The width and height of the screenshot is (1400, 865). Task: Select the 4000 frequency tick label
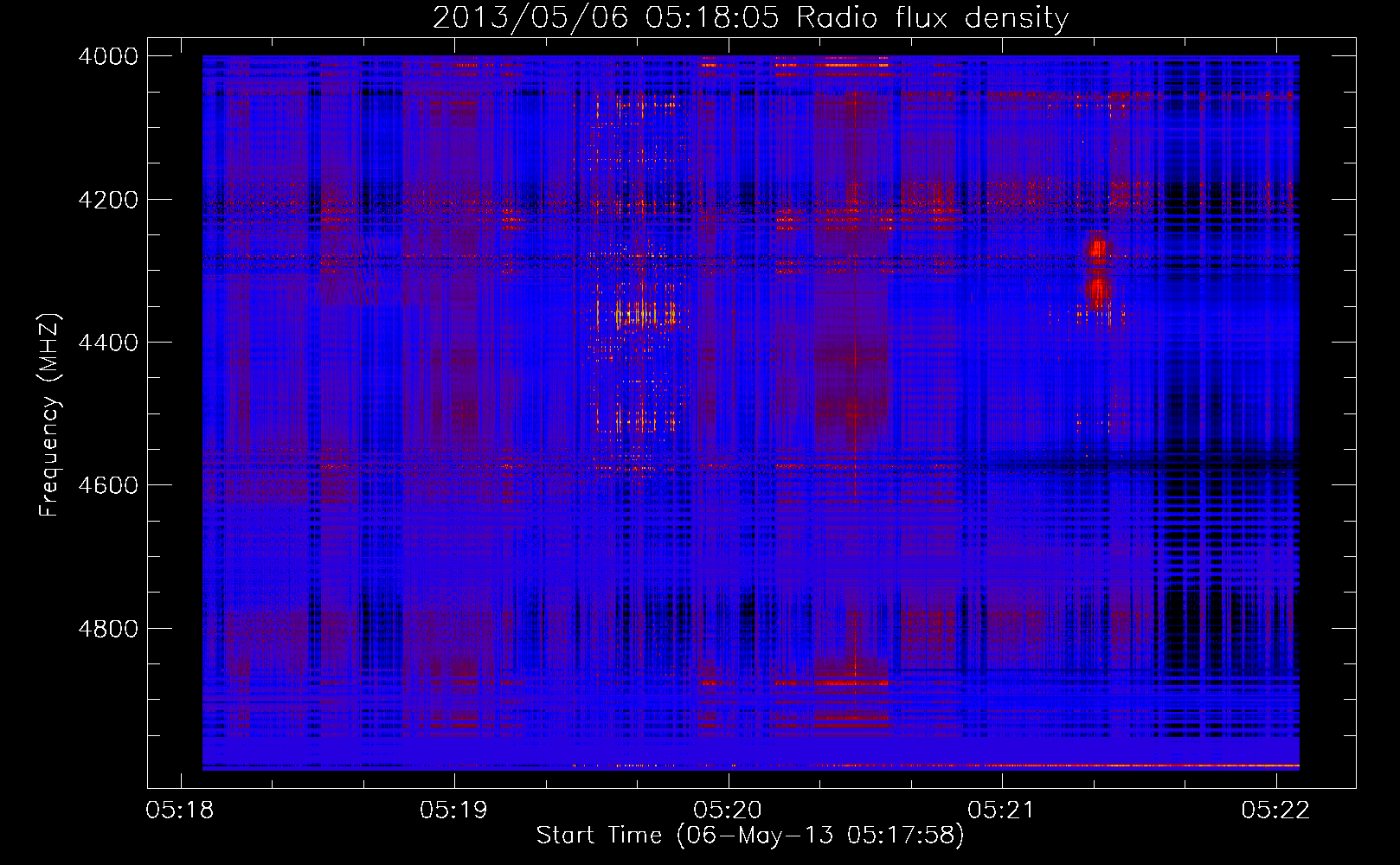pos(108,56)
